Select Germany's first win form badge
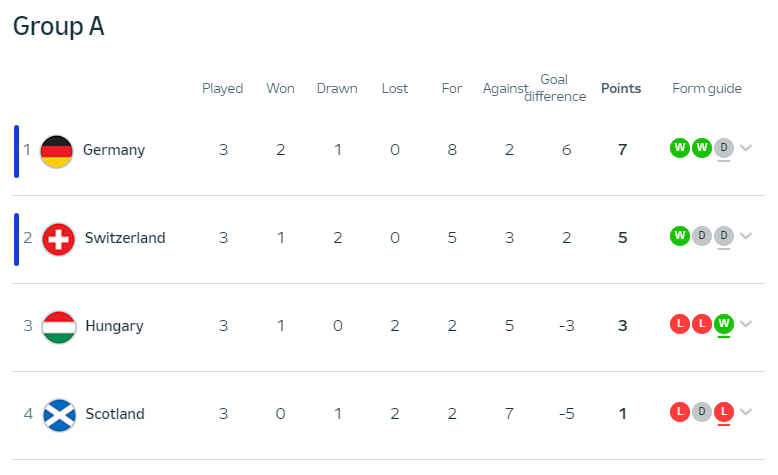The image size is (778, 475). pos(680,148)
